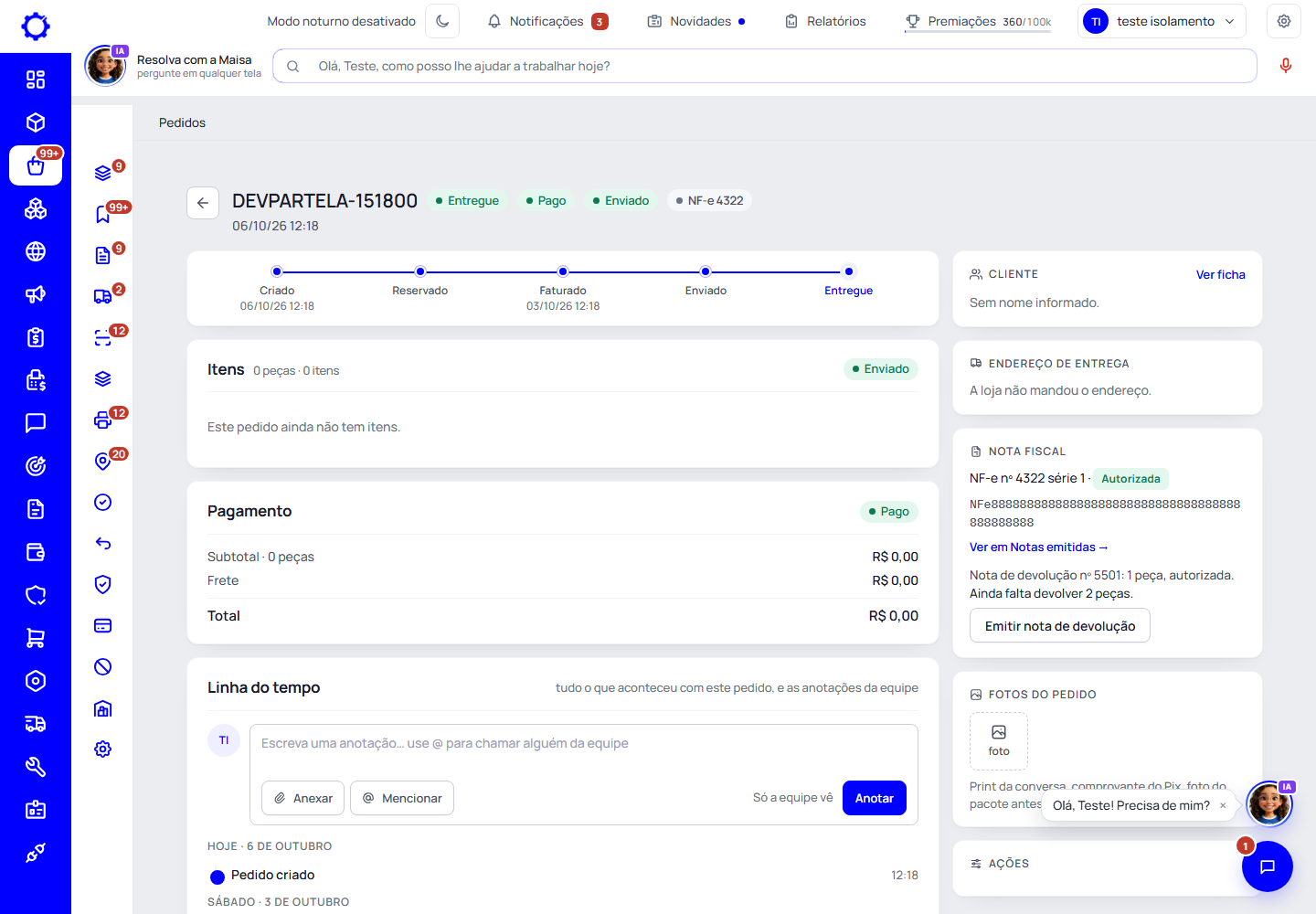Open the stacked cubes inventory icon
Screen dimensions: 1316x914
point(36,208)
